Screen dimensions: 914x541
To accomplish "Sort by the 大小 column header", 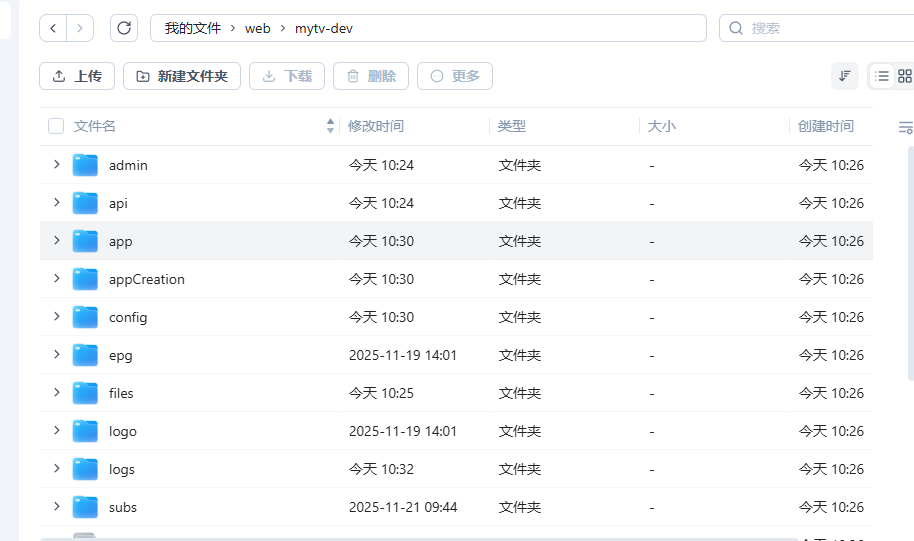I will click(x=662, y=126).
